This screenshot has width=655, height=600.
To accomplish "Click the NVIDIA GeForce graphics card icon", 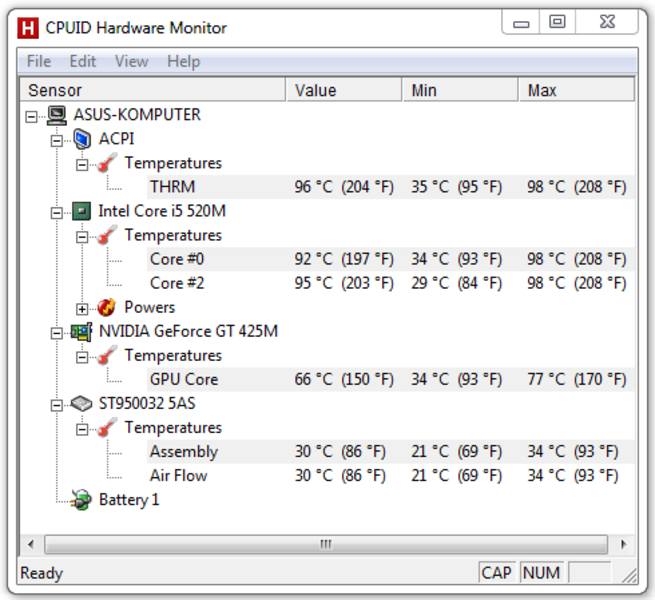I will pyautogui.click(x=81, y=332).
